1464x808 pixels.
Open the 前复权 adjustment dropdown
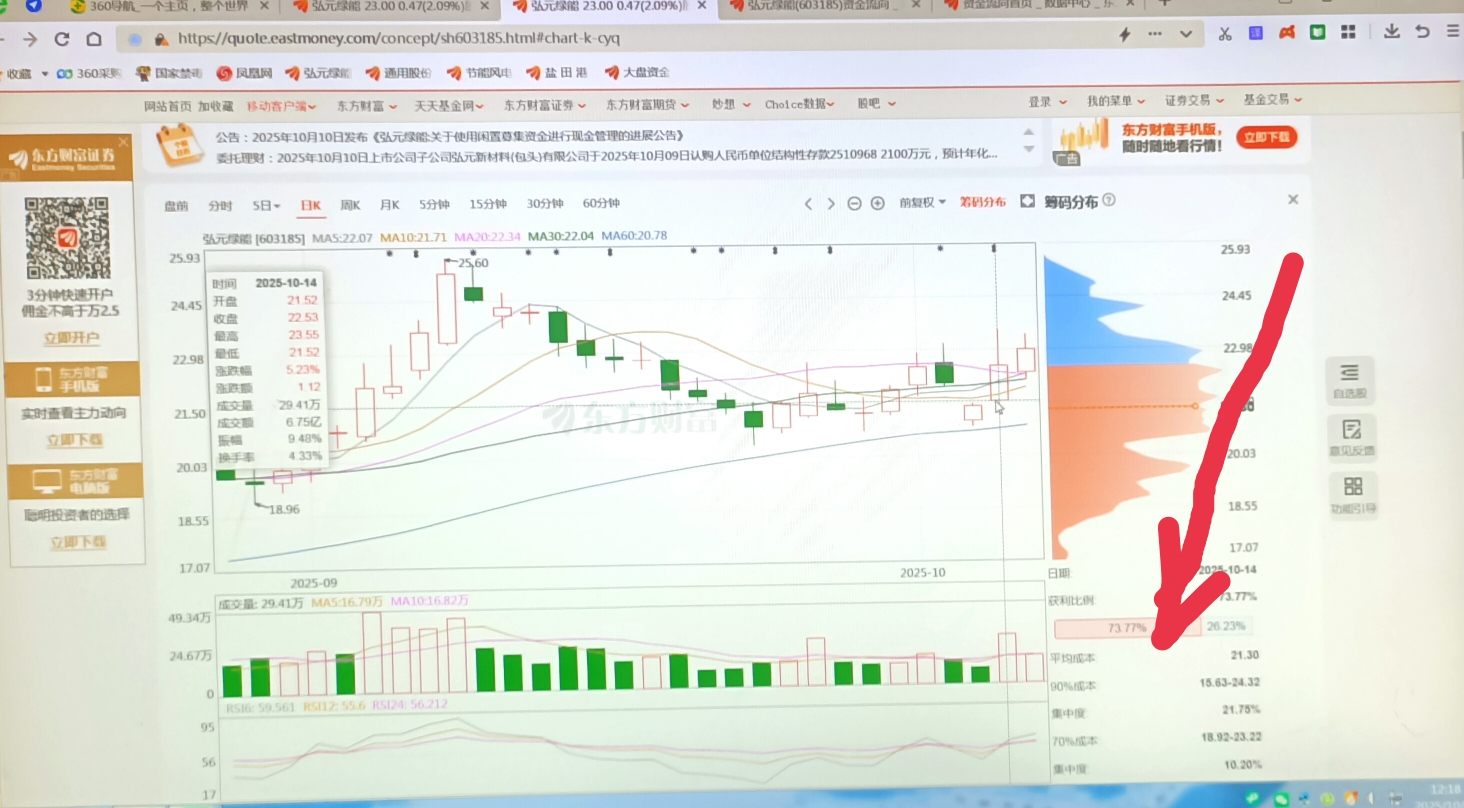pos(922,202)
